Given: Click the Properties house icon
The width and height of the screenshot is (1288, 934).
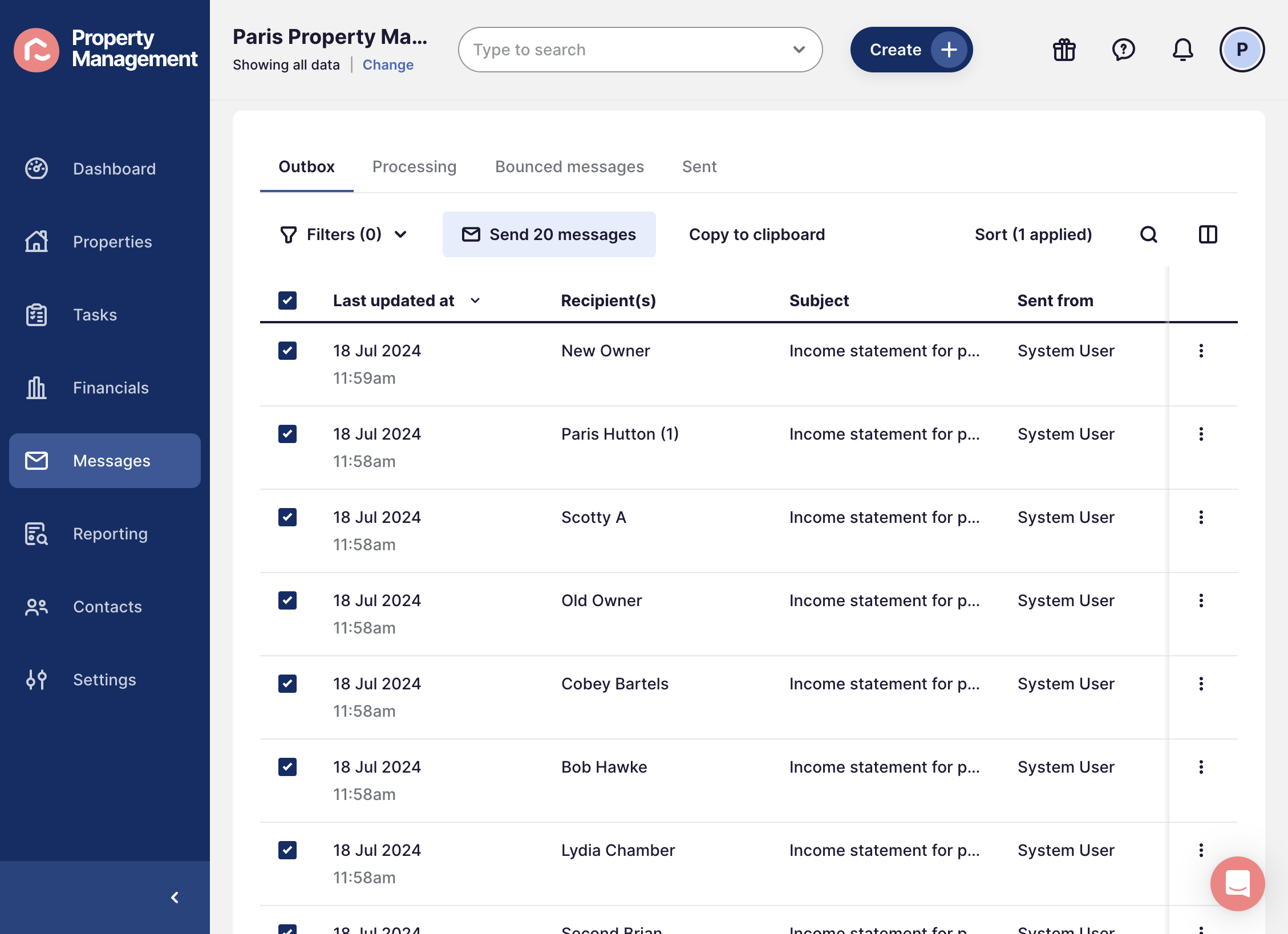Looking at the screenshot, I should [37, 242].
